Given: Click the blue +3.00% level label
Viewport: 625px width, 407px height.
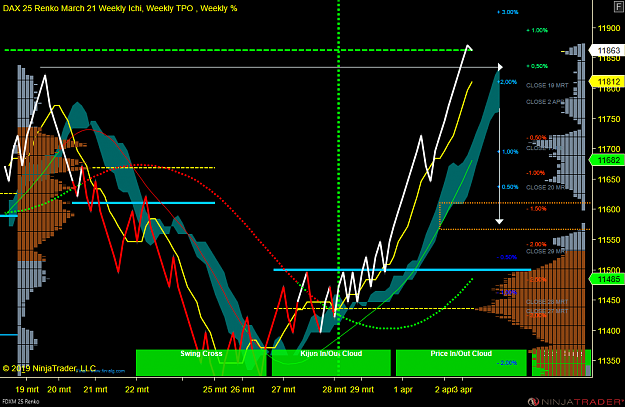Looking at the screenshot, I should click(507, 12).
